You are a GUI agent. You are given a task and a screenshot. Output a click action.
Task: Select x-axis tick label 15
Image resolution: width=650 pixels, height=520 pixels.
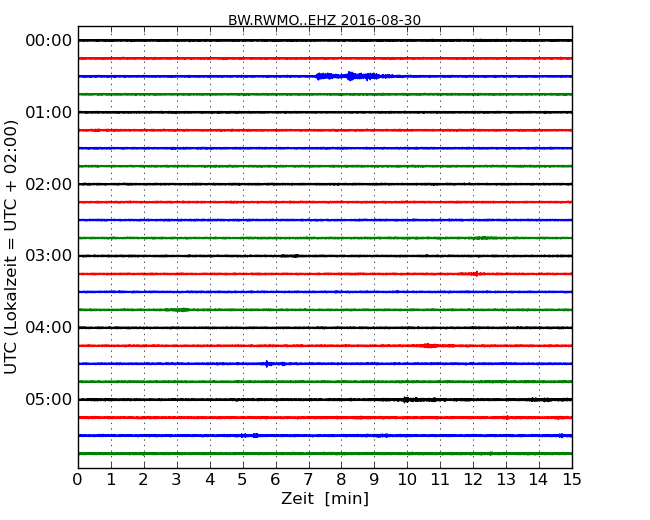coord(572,480)
